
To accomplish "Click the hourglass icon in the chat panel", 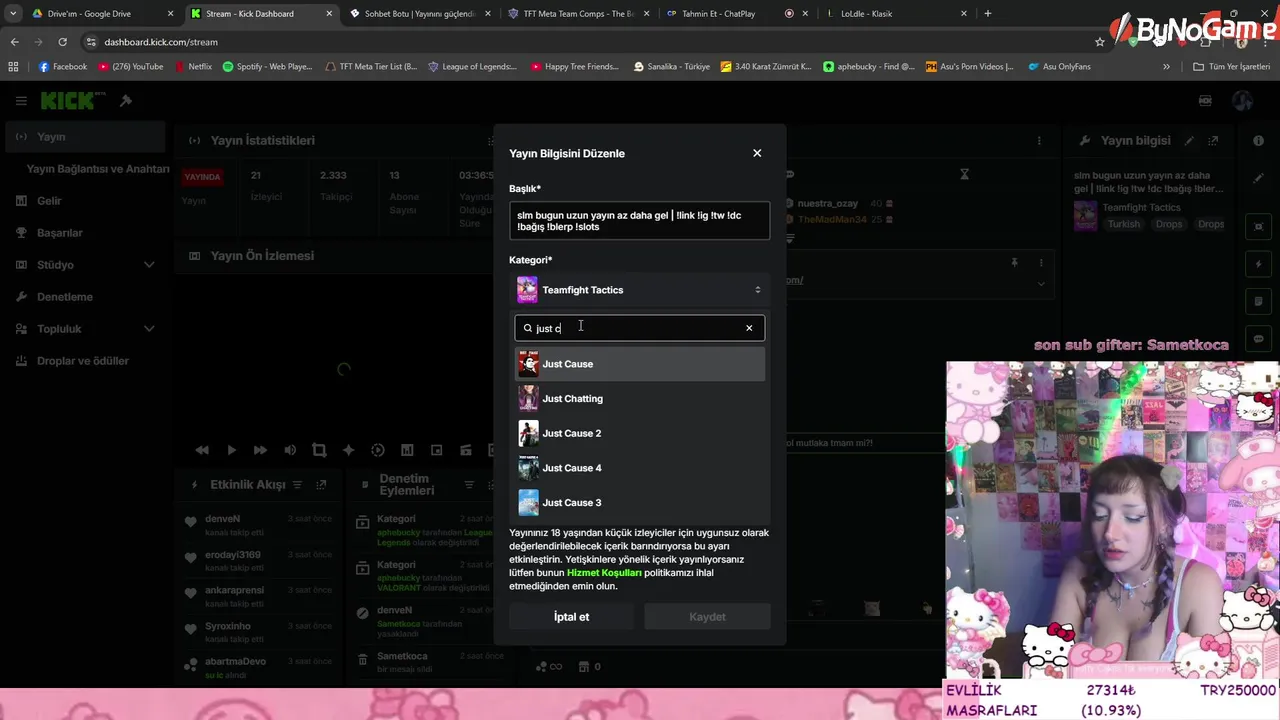I will click(964, 174).
